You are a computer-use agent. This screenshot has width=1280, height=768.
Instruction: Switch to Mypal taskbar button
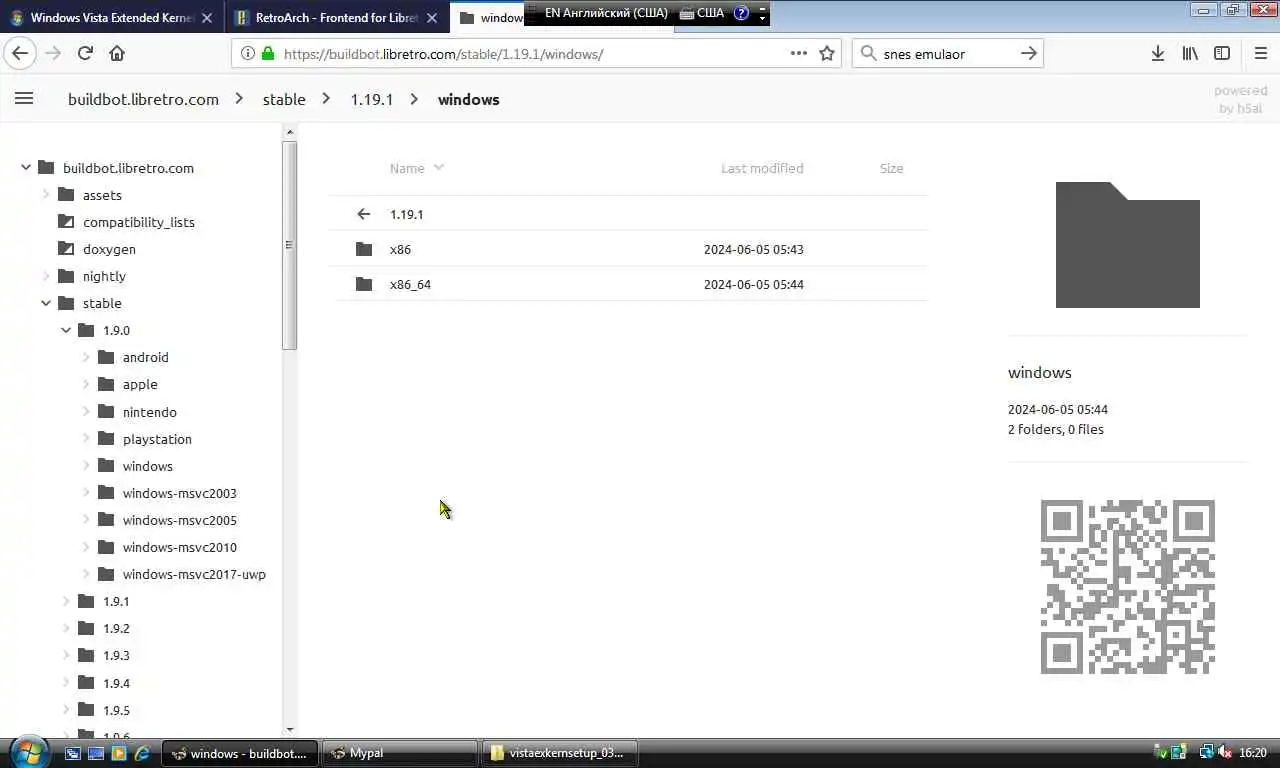tap(400, 753)
